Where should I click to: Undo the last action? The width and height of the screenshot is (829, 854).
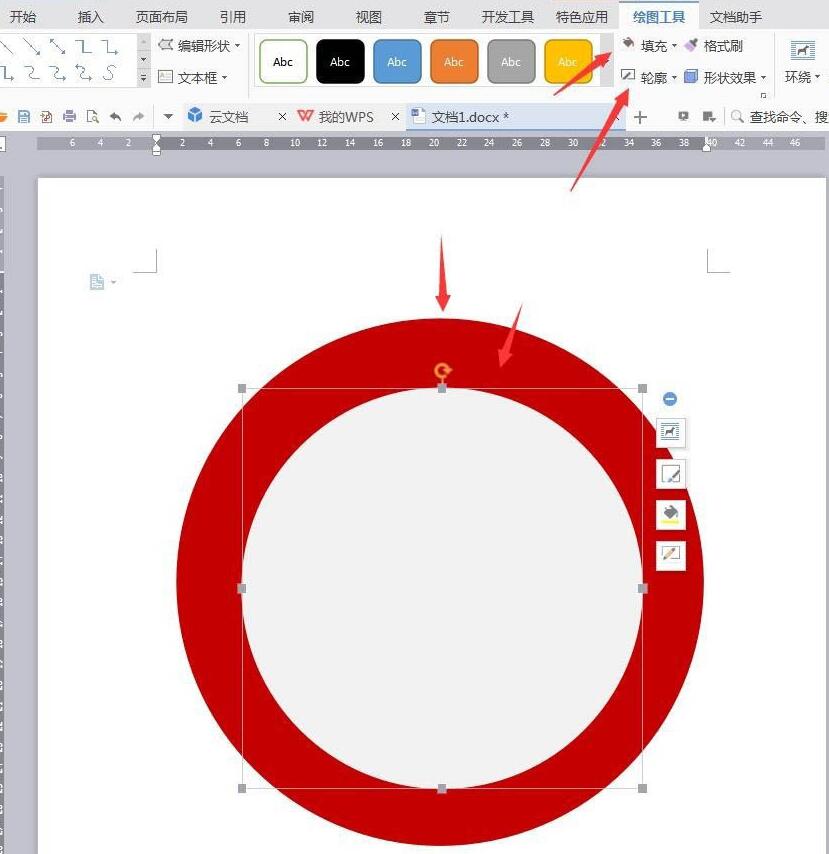click(115, 116)
